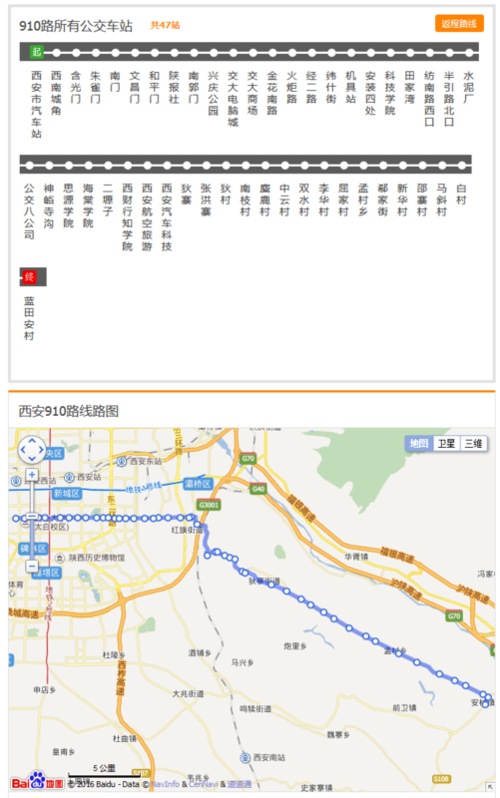Image resolution: width=500 pixels, height=798 pixels.
Task: Click the G3001 highway shield
Action: 209,505
